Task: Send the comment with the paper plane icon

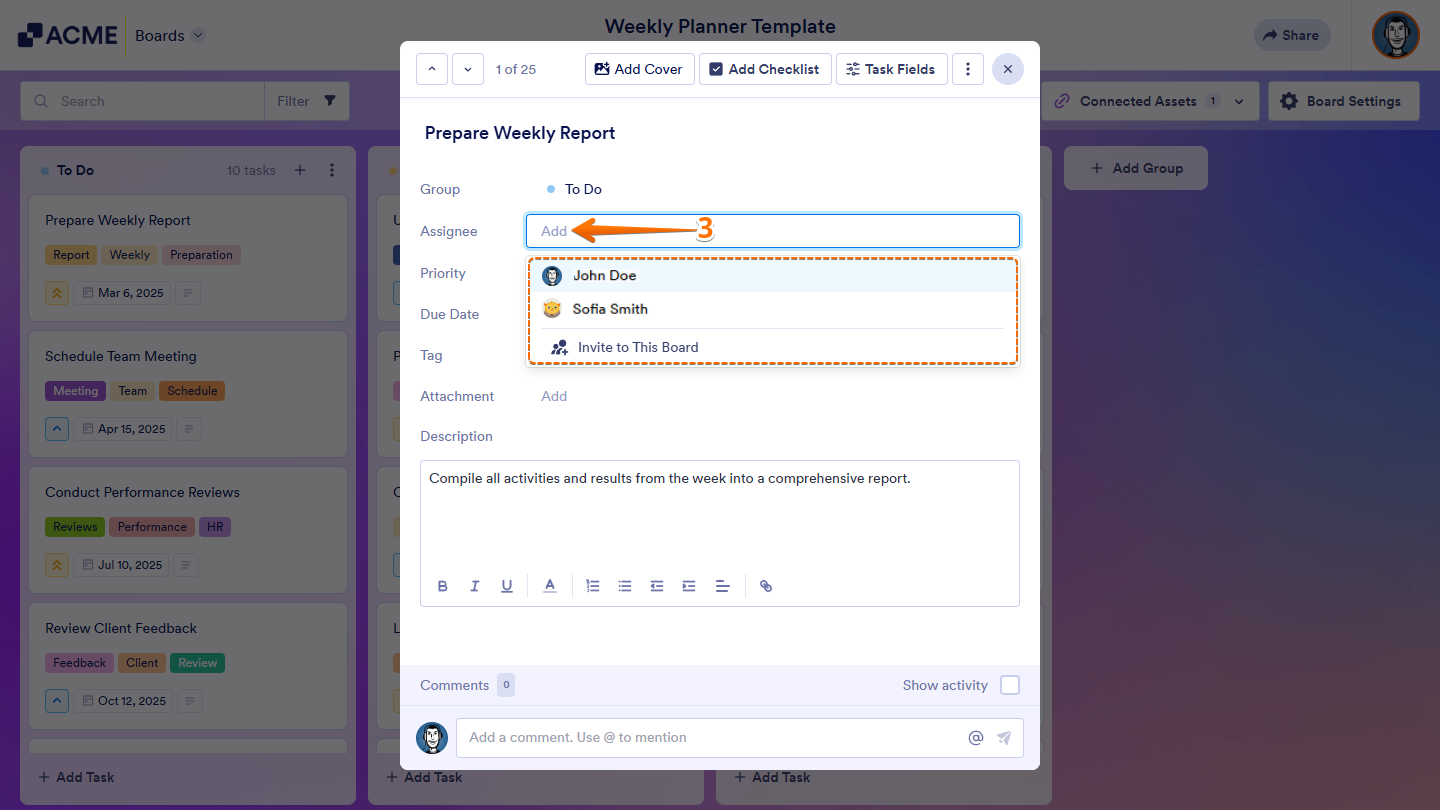Action: [1004, 737]
